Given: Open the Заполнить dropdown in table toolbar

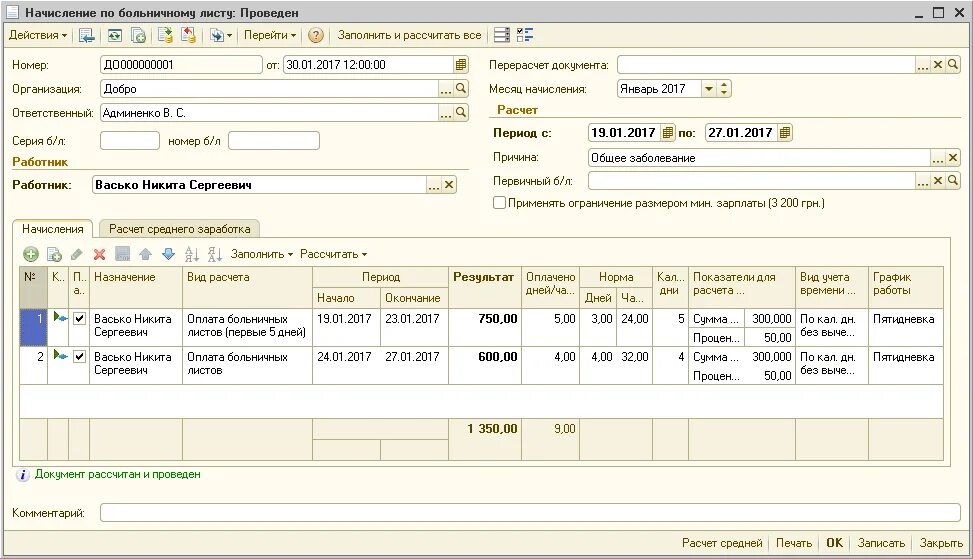Looking at the screenshot, I should [261, 254].
